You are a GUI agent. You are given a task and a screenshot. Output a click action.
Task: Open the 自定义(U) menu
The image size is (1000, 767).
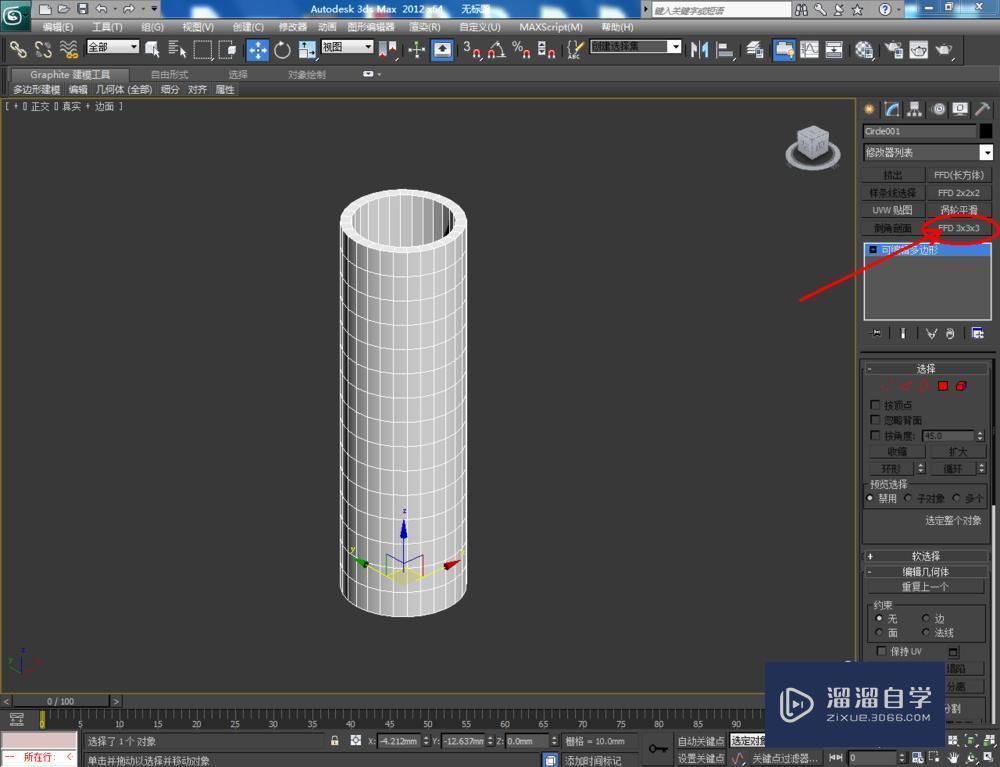(x=480, y=27)
